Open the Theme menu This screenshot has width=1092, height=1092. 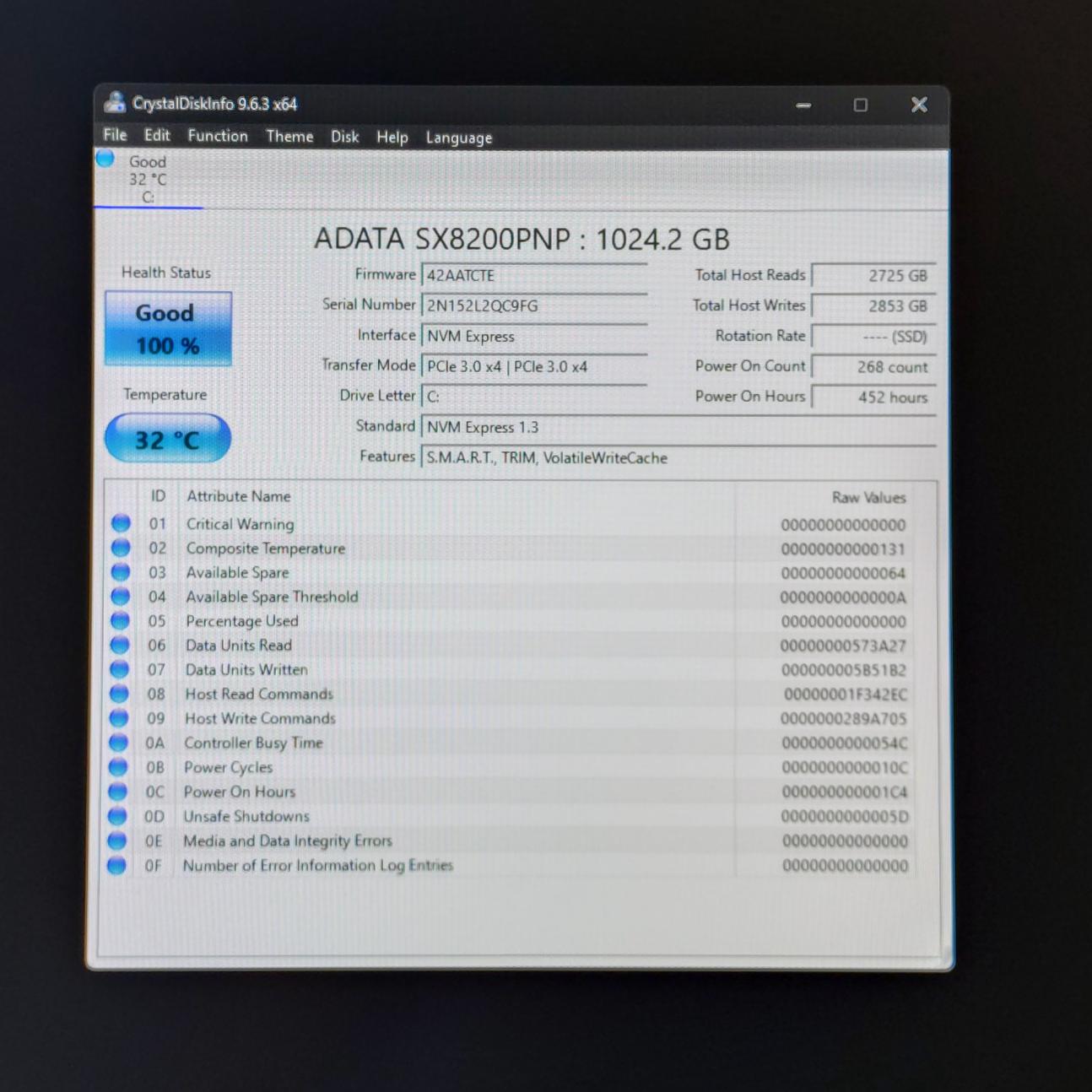tap(289, 137)
